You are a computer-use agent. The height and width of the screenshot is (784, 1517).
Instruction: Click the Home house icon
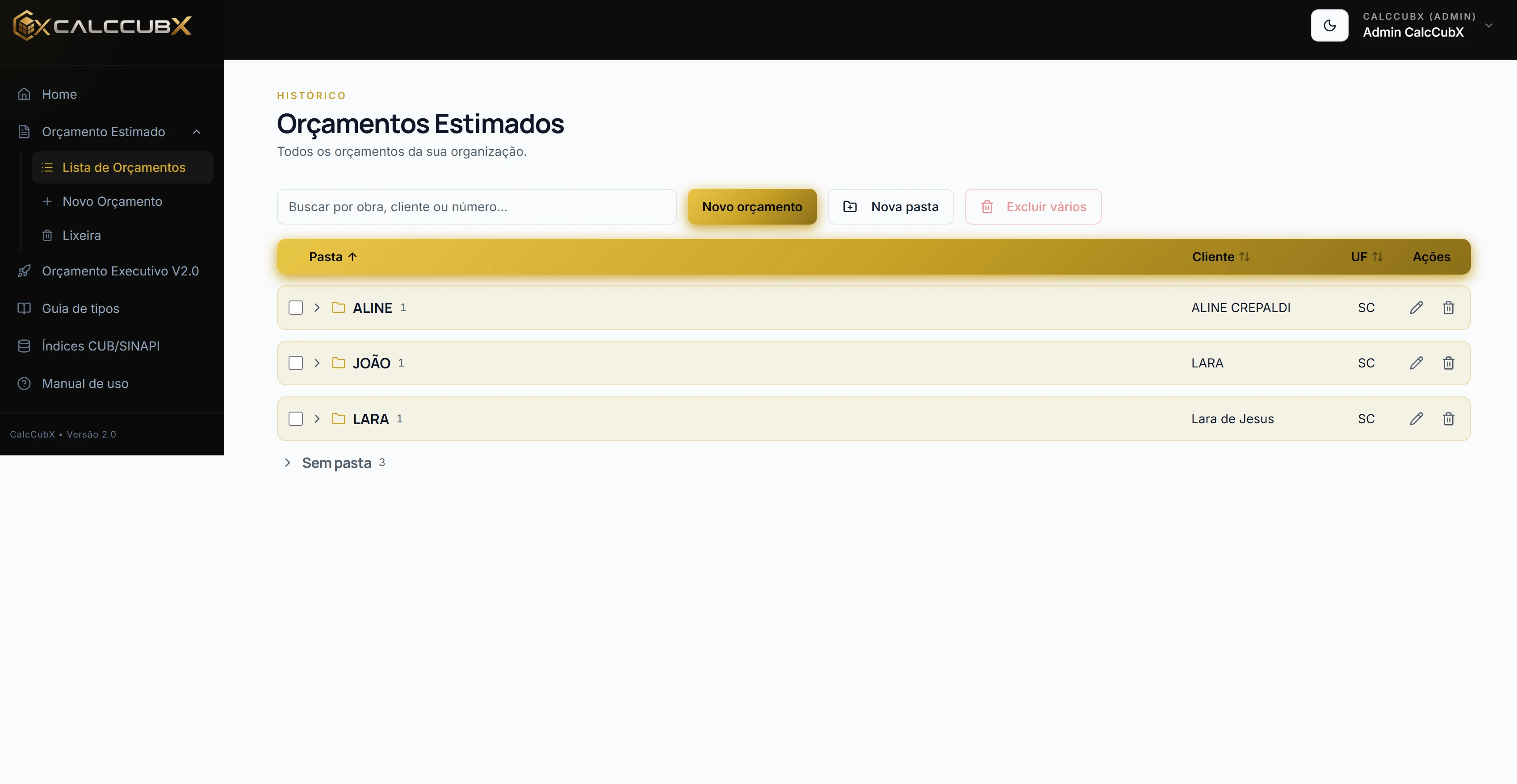coord(24,94)
